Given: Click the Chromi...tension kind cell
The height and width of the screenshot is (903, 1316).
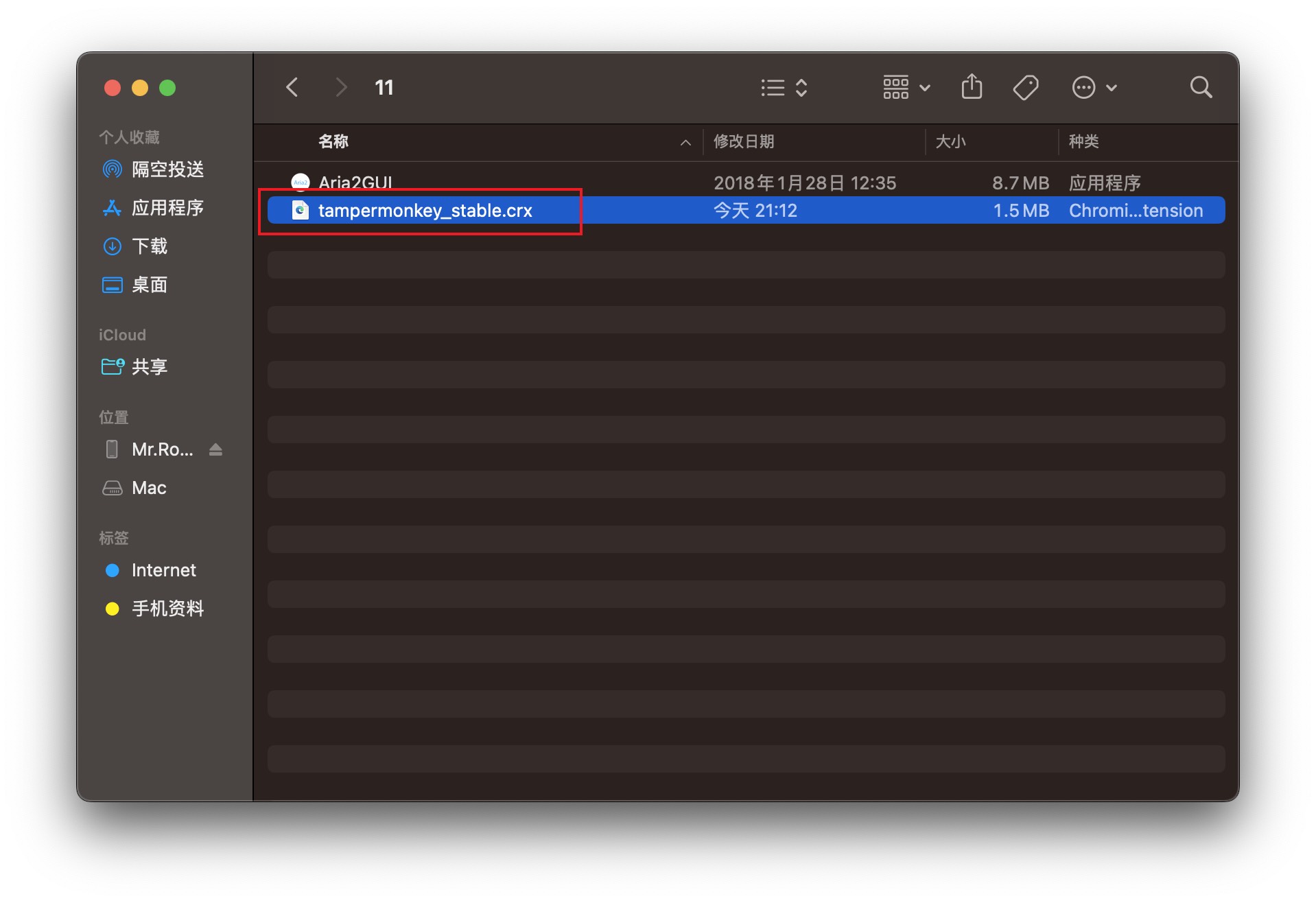Looking at the screenshot, I should (1136, 210).
